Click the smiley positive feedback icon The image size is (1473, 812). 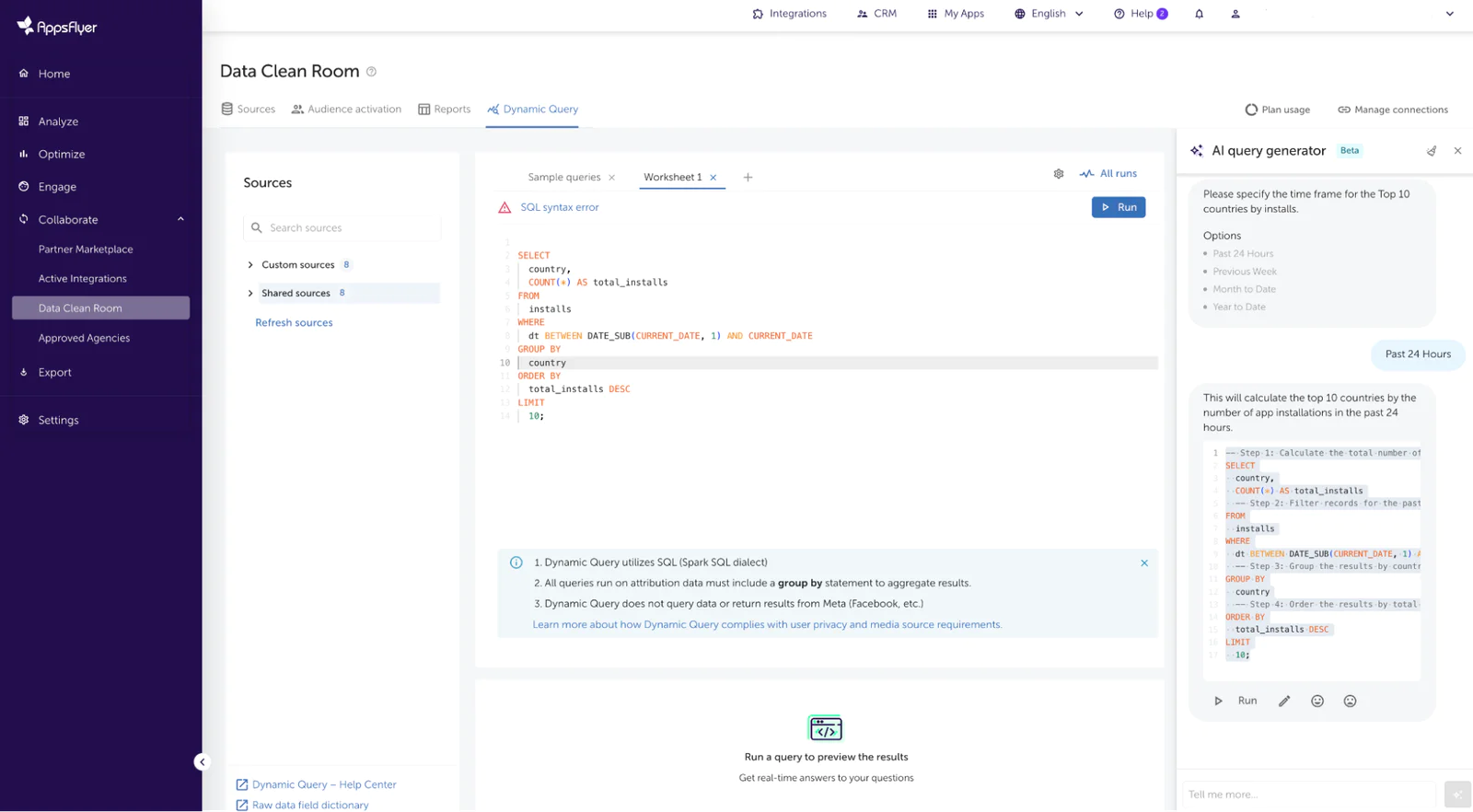[1317, 702]
